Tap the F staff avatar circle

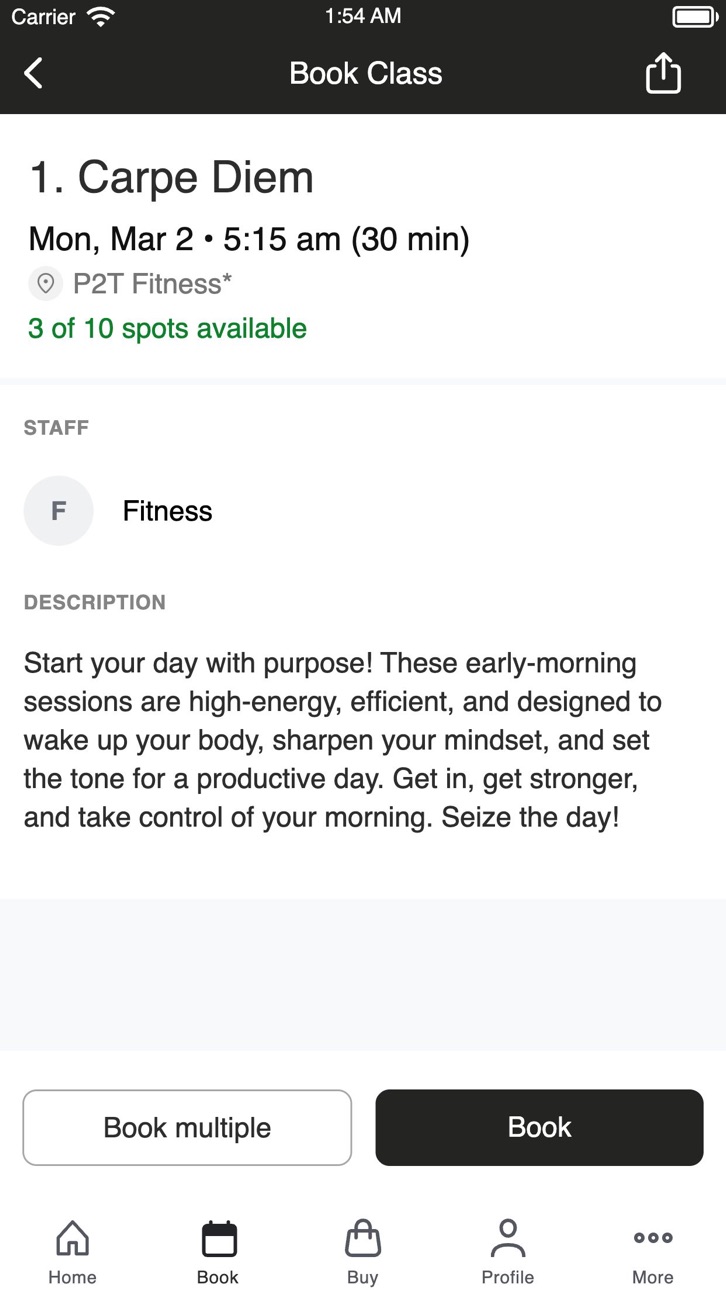(59, 511)
